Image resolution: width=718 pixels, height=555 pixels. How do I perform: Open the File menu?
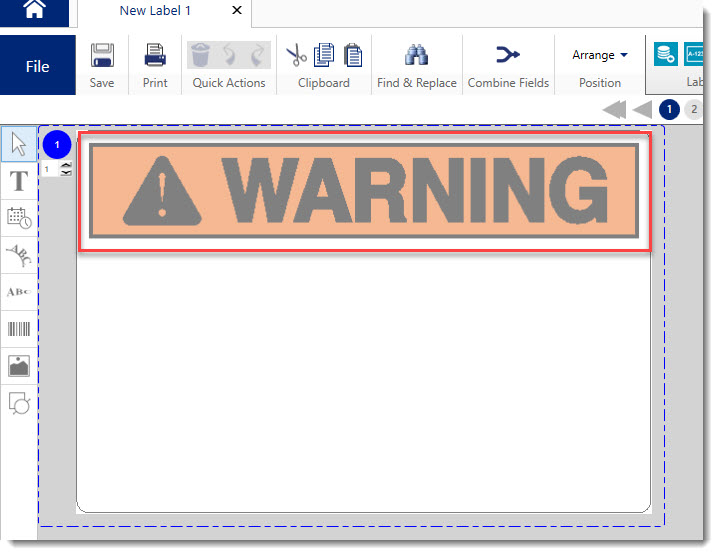coord(37,66)
